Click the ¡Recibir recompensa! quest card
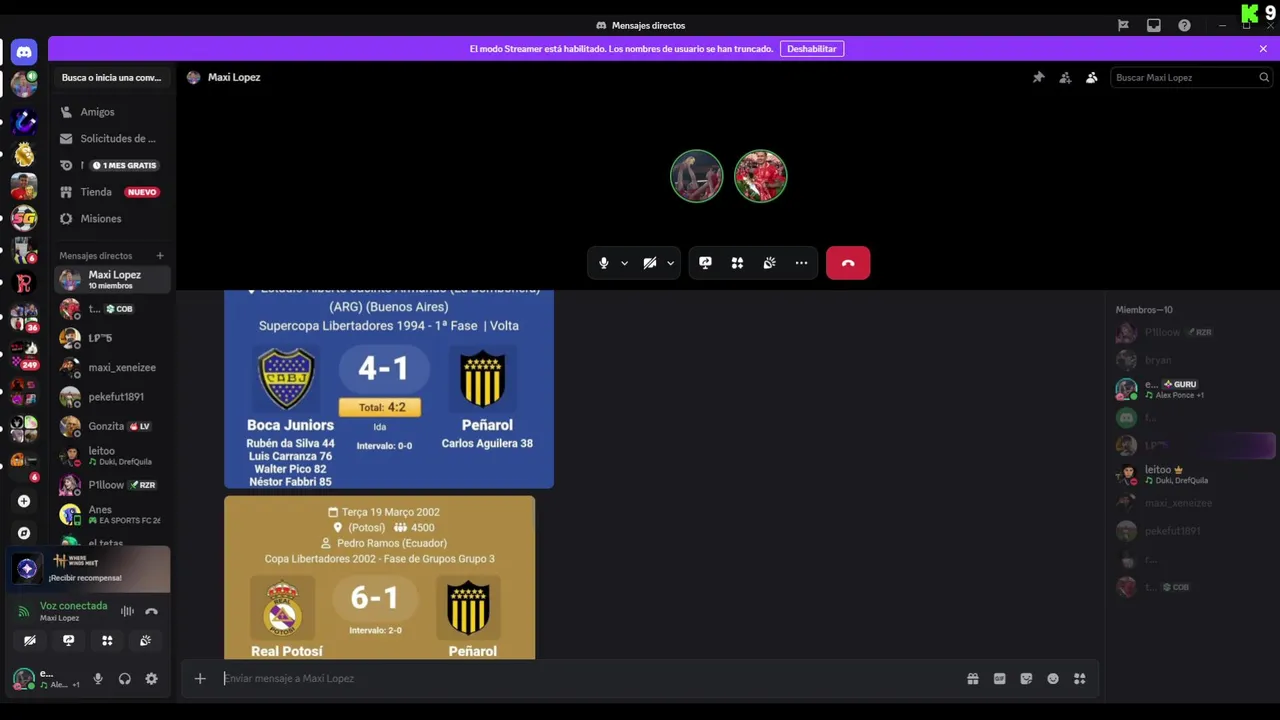The height and width of the screenshot is (720, 1280). 90,569
